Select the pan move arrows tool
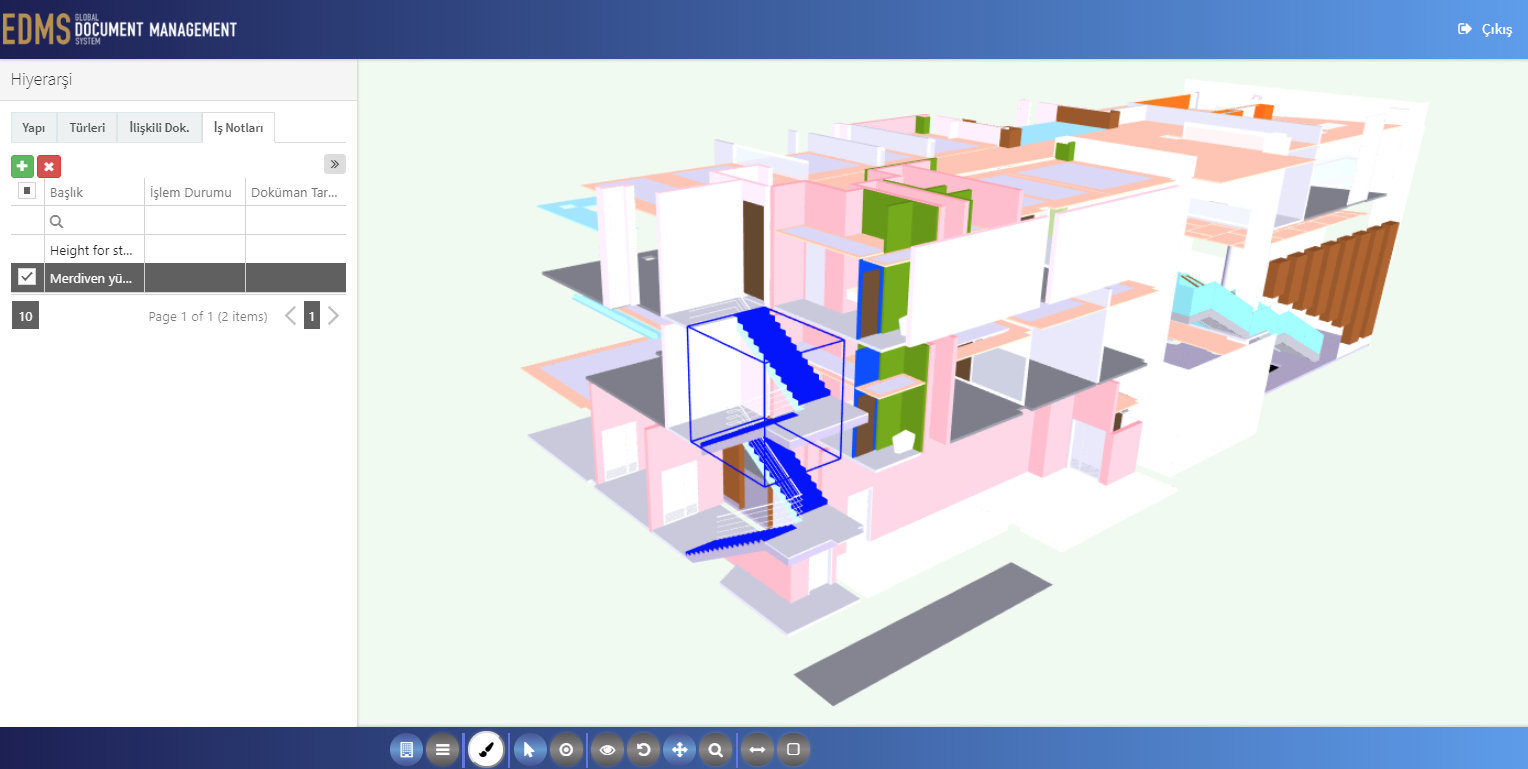This screenshot has height=769, width=1528. [x=679, y=749]
